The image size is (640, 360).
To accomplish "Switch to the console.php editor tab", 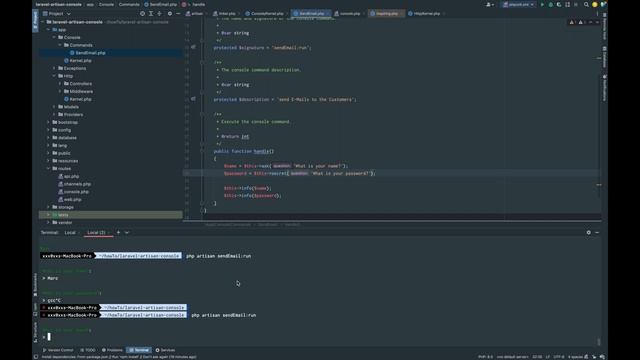I will coord(348,13).
